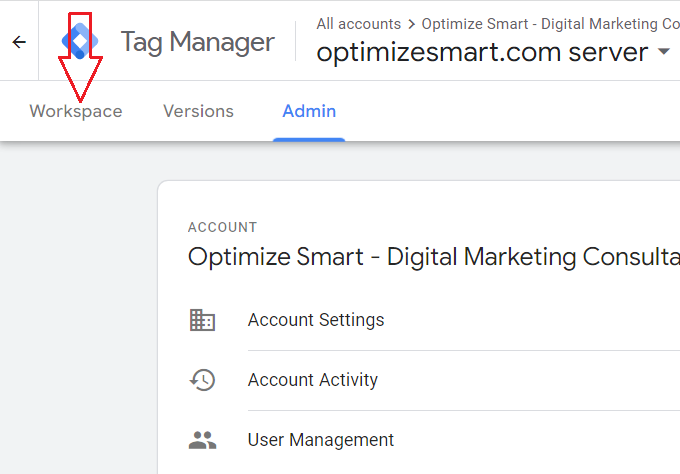Click the Google Tag Manager logo
The height and width of the screenshot is (474, 680).
79,40
